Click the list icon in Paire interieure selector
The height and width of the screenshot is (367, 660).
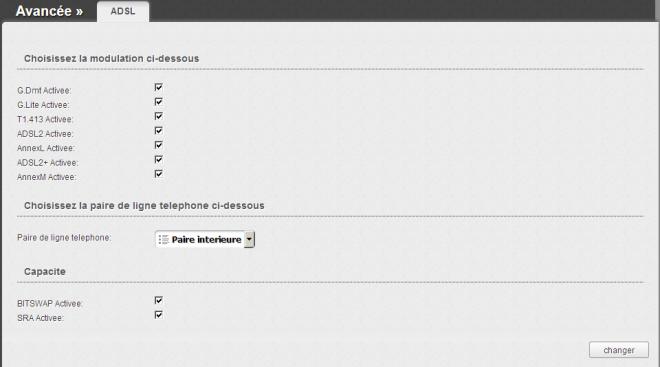[163, 239]
